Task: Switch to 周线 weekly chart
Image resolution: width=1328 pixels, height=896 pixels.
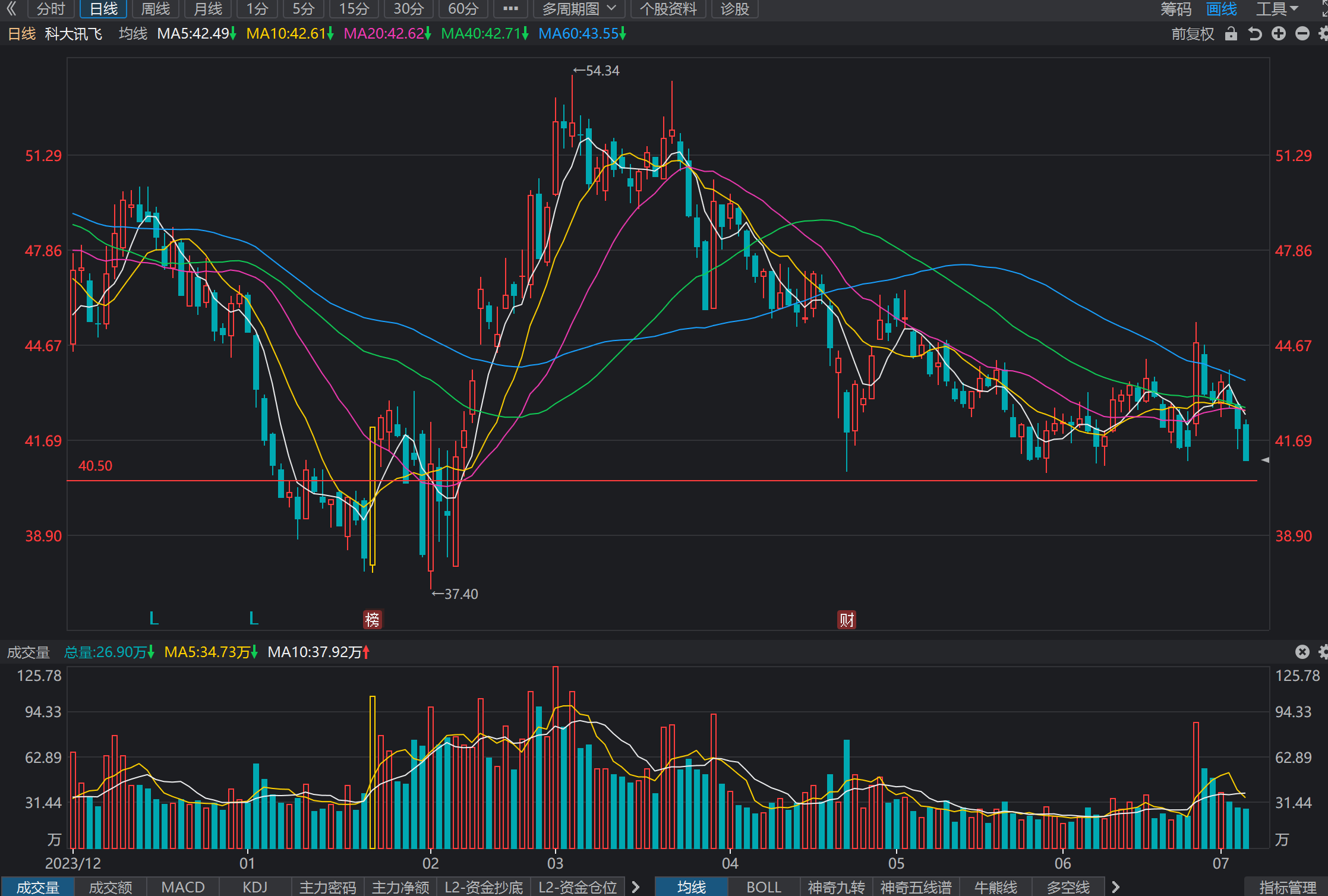Action: tap(156, 8)
